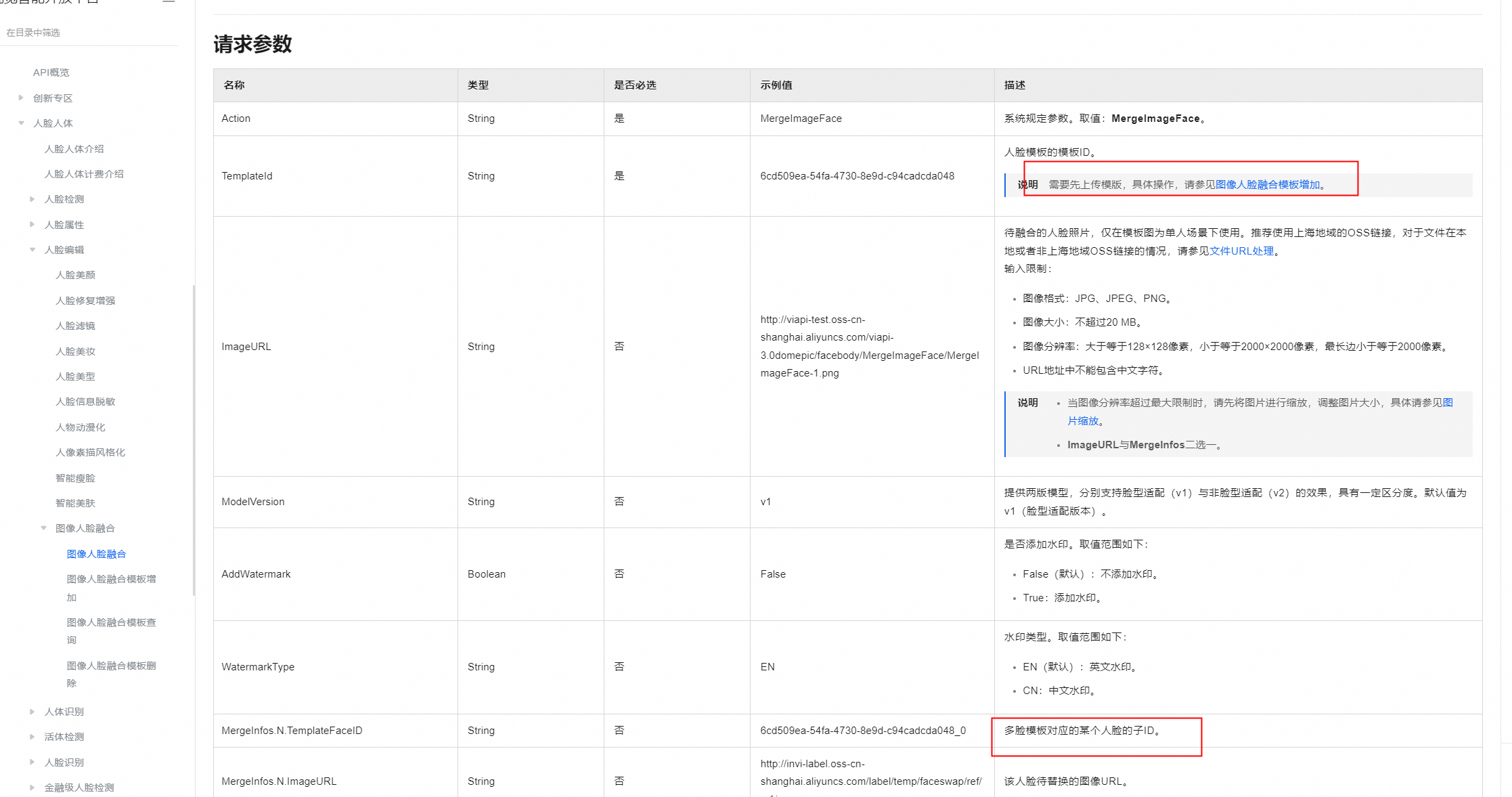Filter the catalog via 在目录中筛选 field

click(89, 33)
